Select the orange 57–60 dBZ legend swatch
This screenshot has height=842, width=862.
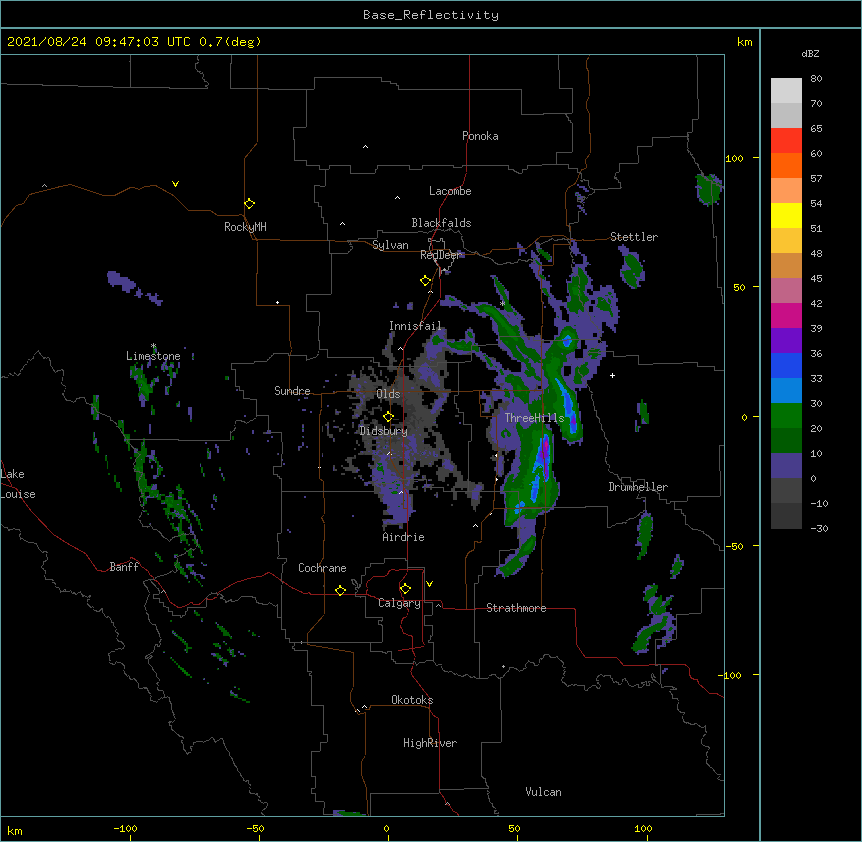(x=786, y=165)
